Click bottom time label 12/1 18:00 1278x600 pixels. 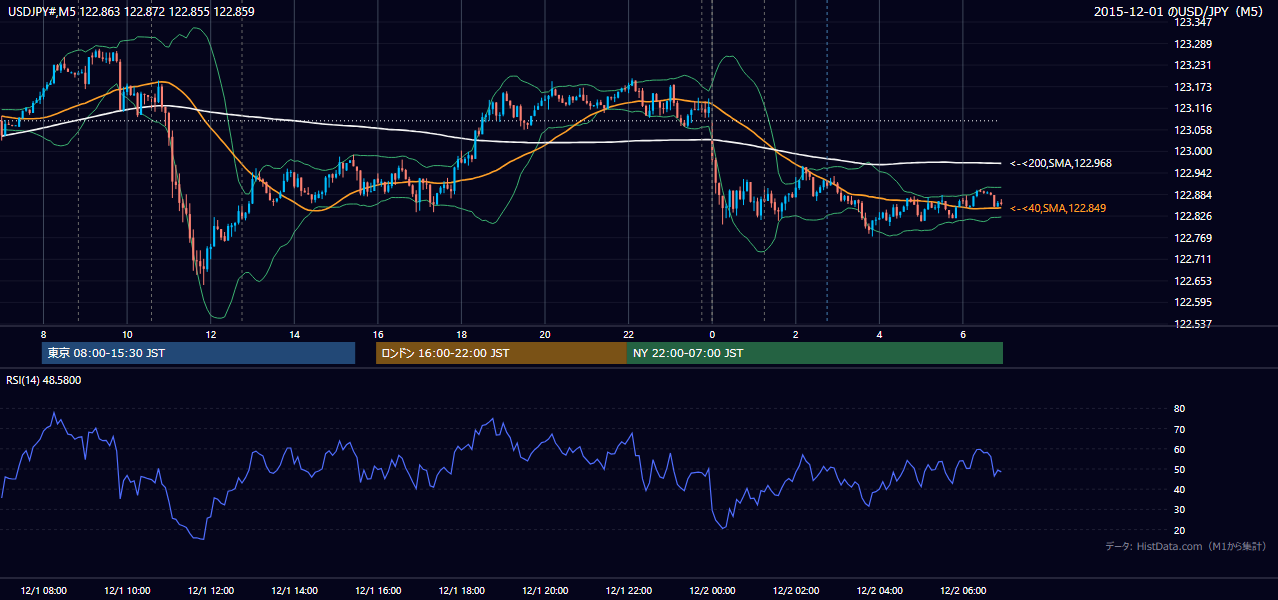point(461,591)
